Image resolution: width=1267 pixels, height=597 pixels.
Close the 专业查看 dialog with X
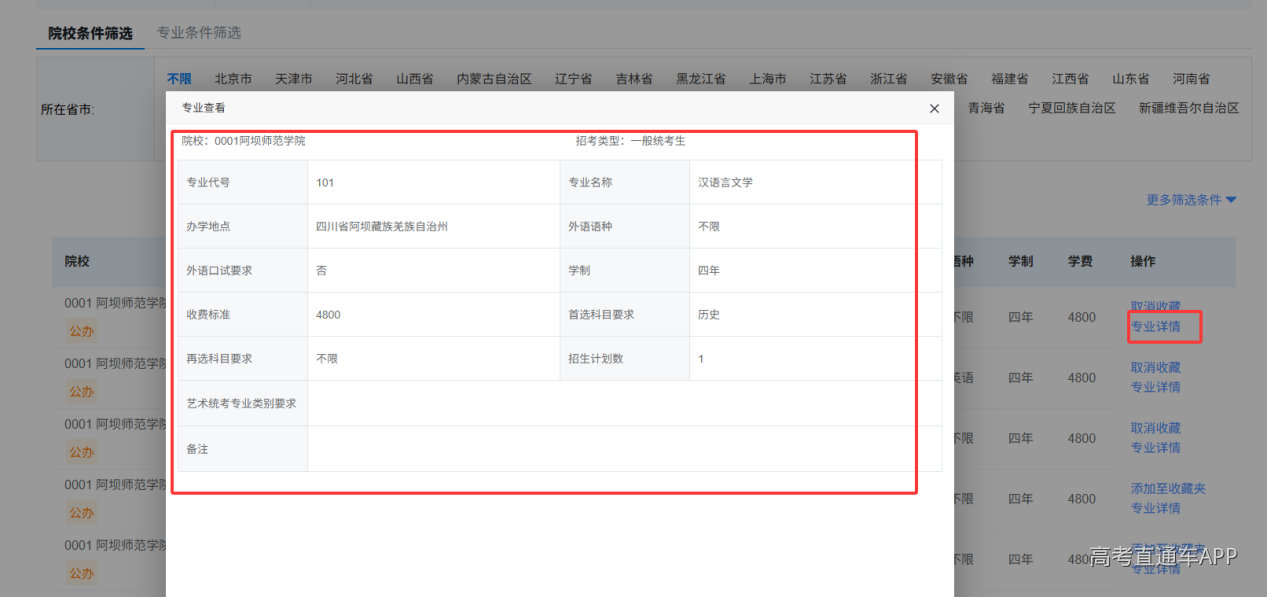(x=934, y=108)
